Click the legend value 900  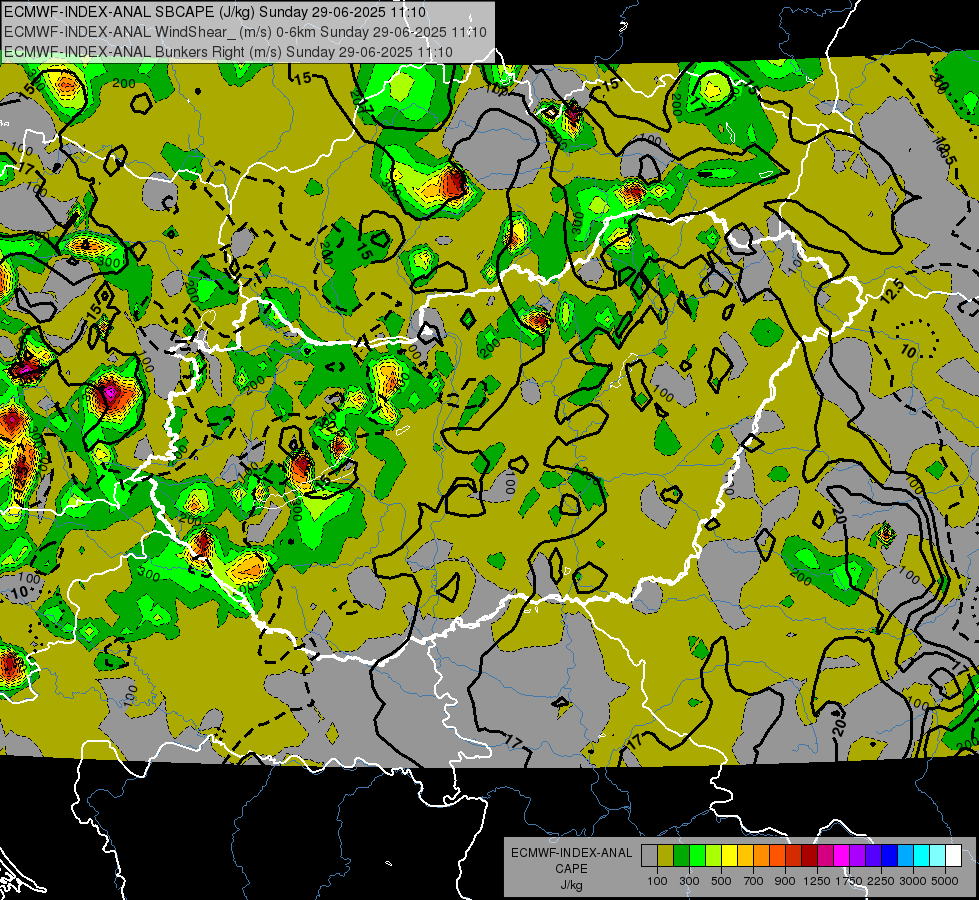785,881
